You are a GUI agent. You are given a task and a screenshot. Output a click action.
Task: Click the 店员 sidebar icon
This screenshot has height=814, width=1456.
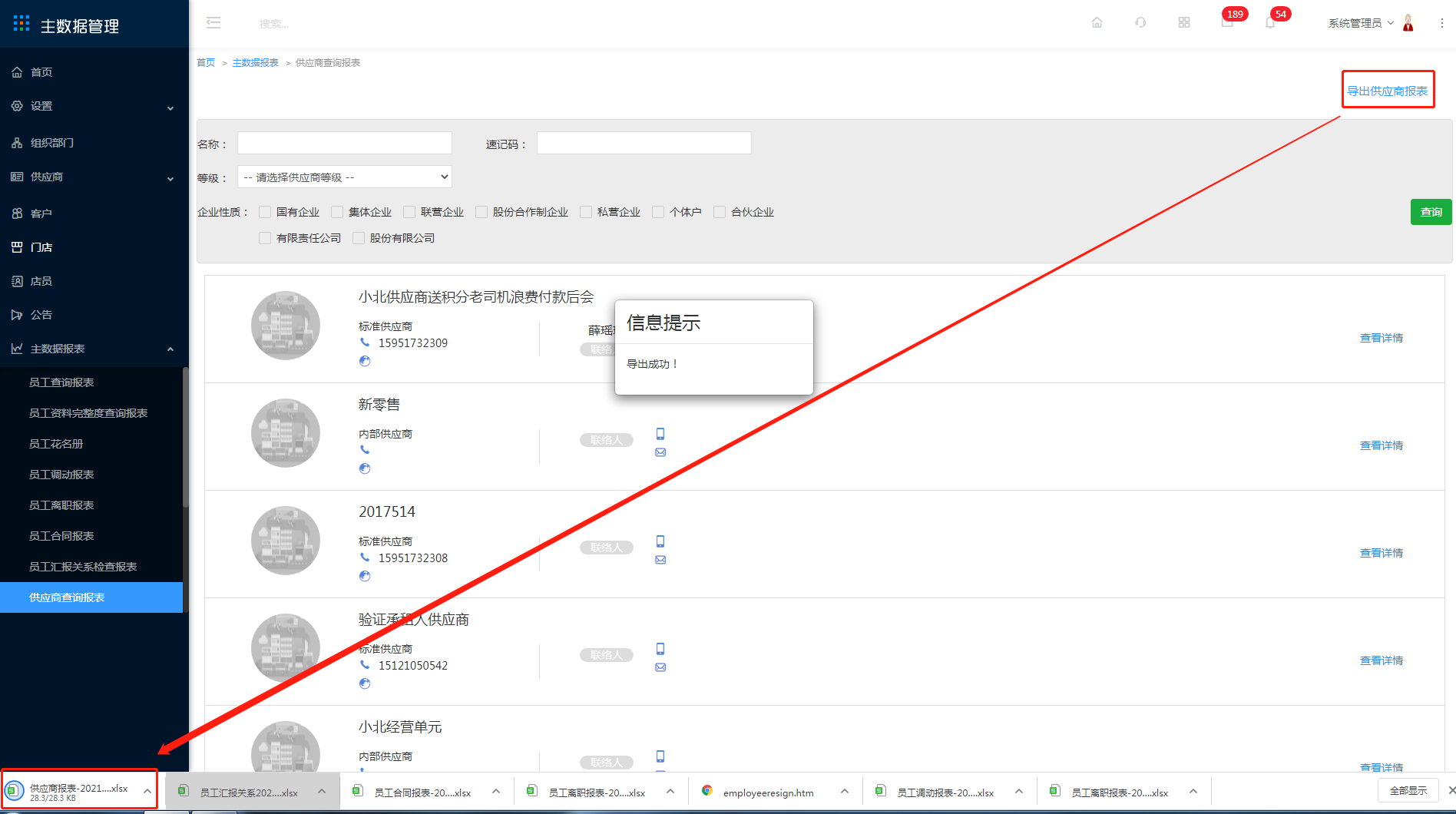click(17, 281)
